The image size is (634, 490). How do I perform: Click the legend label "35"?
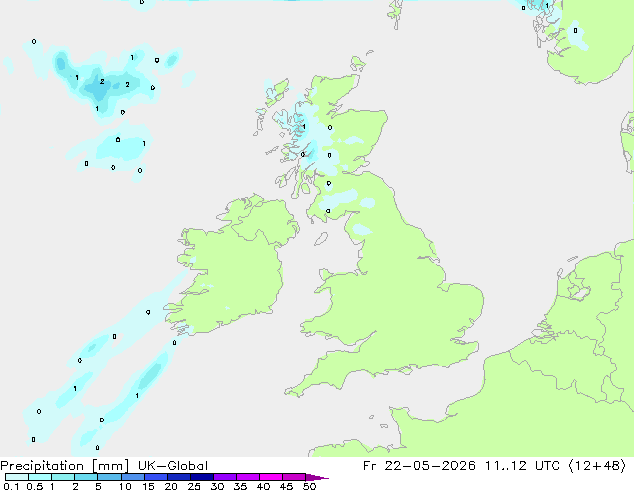(x=240, y=486)
